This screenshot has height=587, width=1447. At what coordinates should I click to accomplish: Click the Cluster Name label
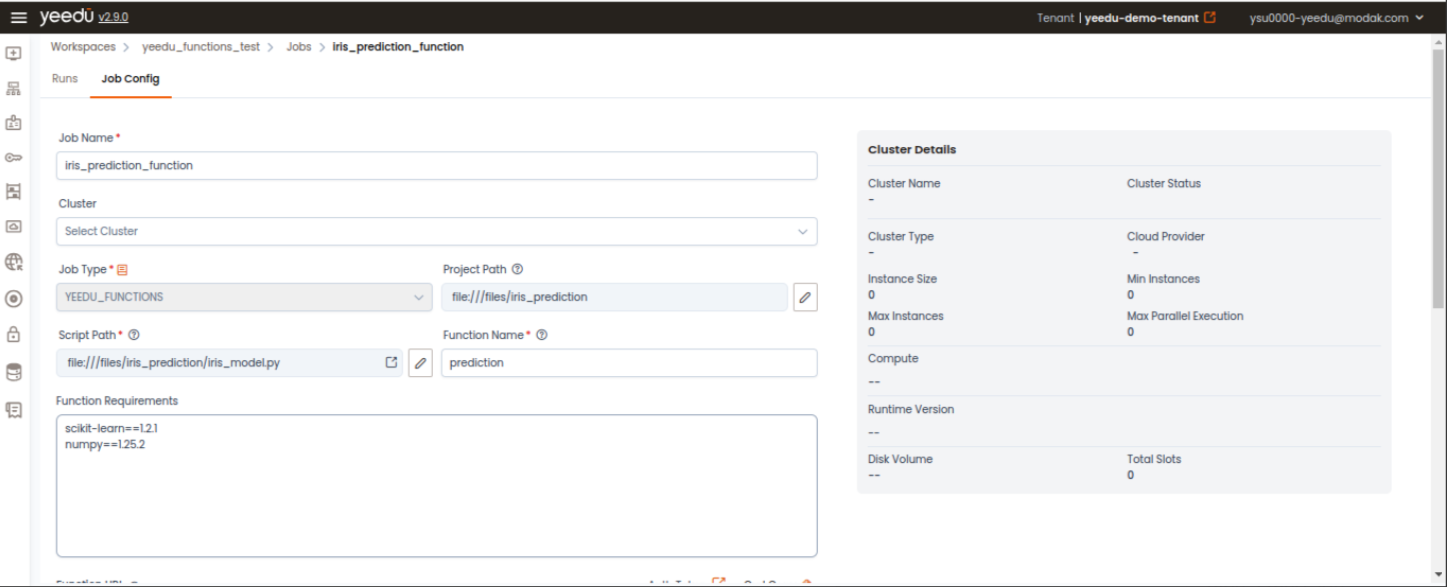(x=904, y=184)
